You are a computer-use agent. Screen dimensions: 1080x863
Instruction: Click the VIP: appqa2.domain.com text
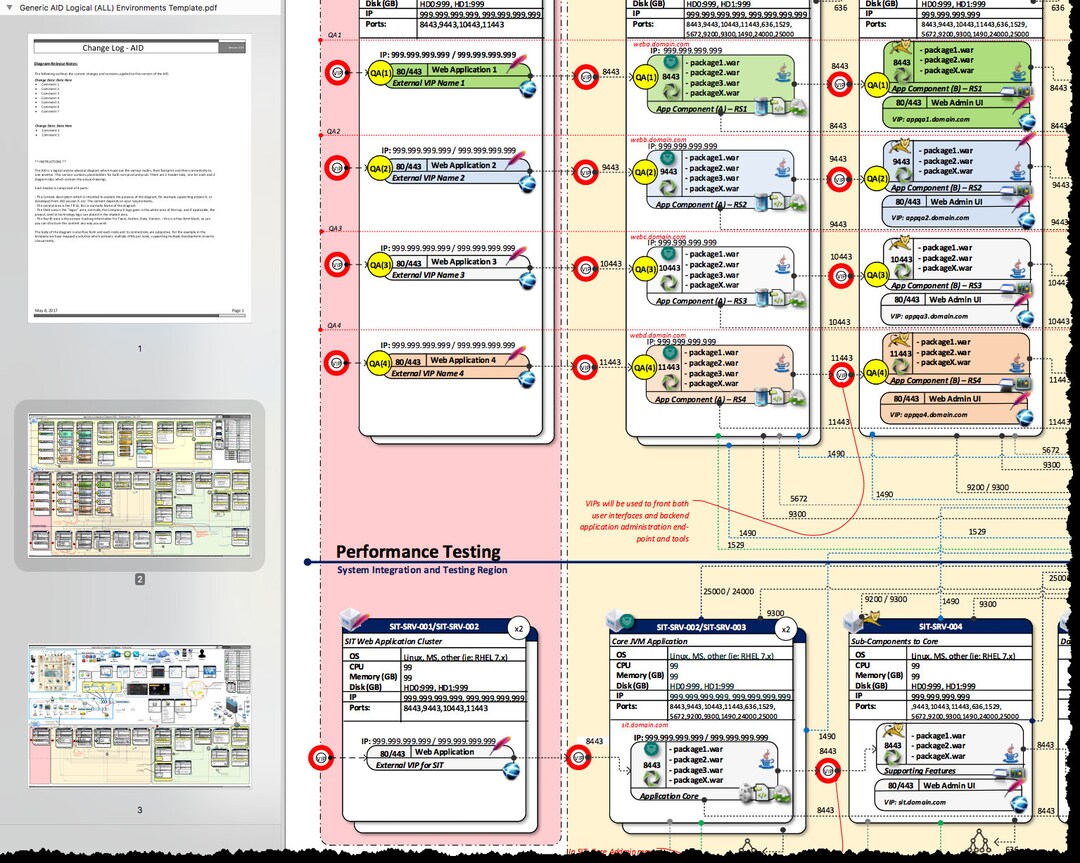tap(930, 218)
